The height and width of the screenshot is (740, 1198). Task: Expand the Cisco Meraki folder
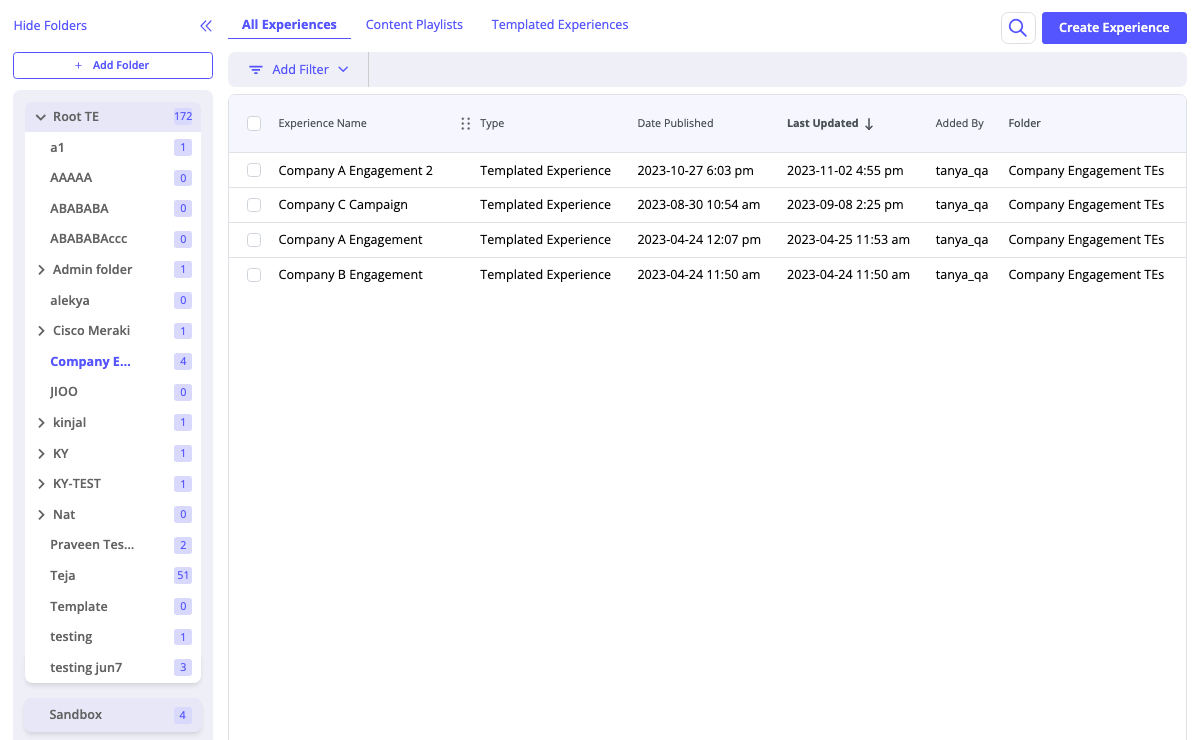pos(41,331)
